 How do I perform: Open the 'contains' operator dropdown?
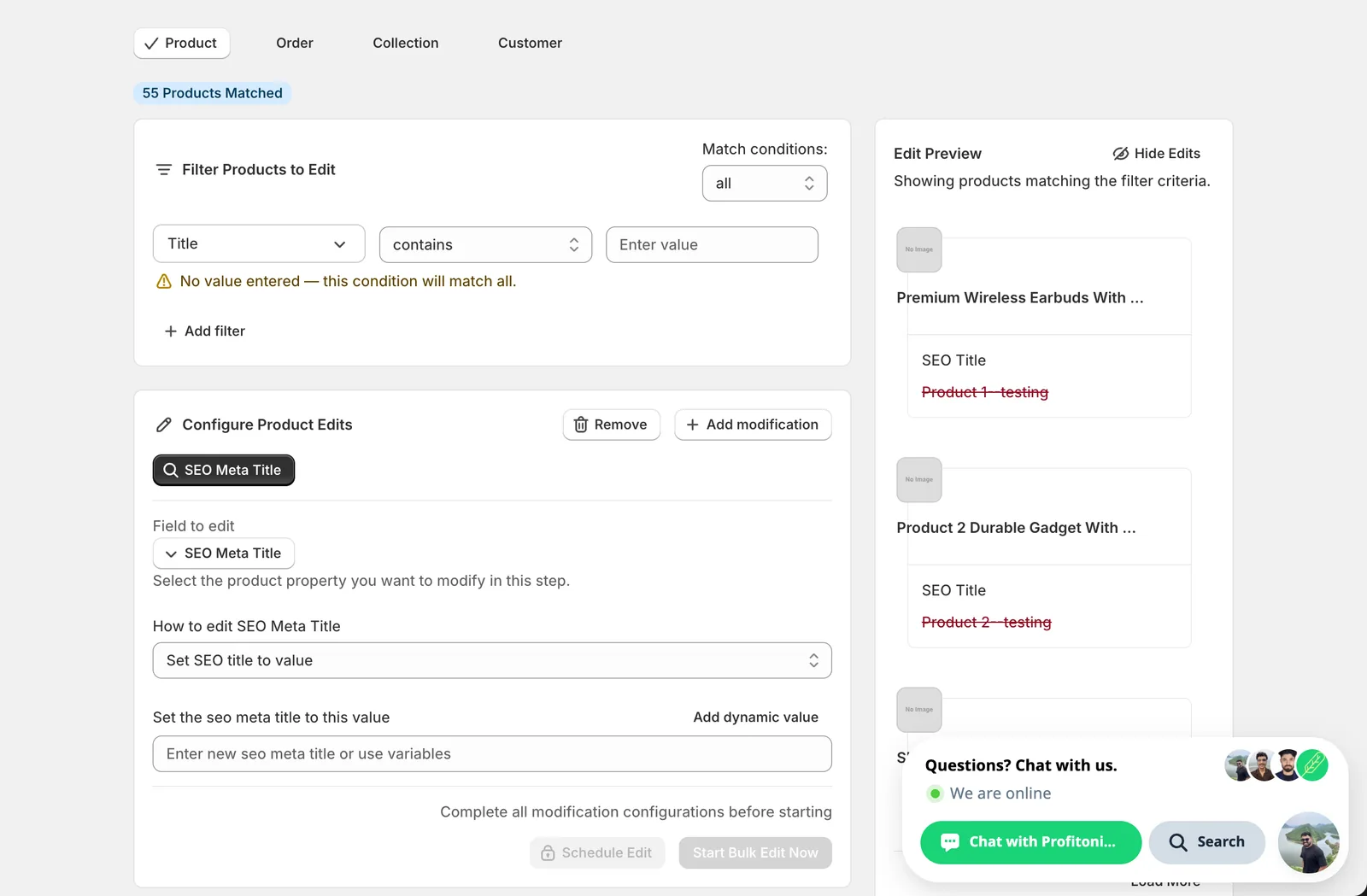pyautogui.click(x=485, y=245)
